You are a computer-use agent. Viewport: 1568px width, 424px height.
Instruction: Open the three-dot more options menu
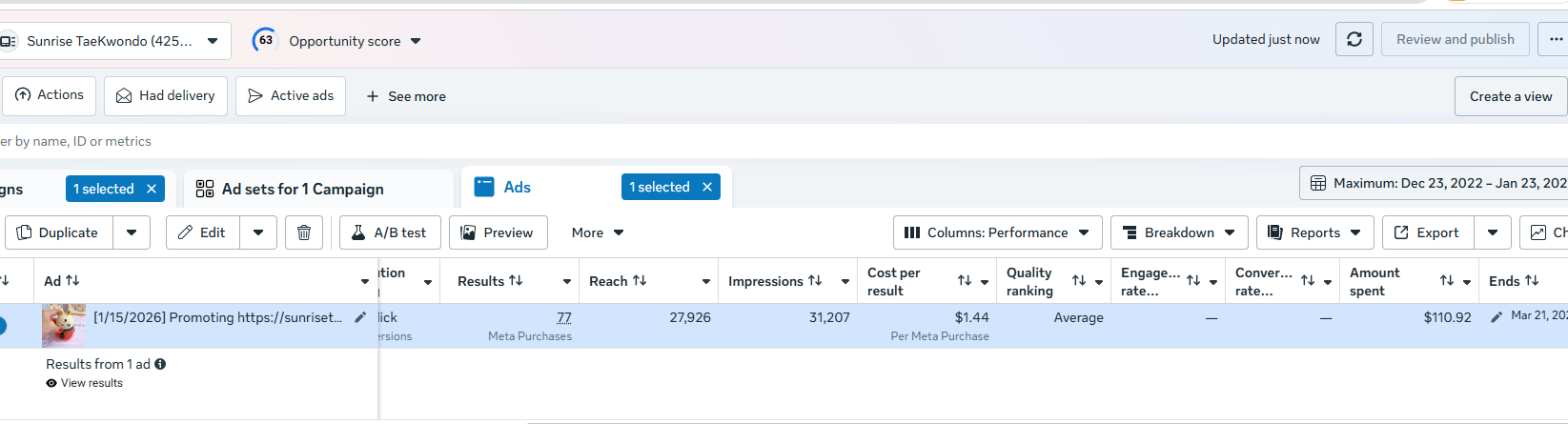pos(1556,40)
